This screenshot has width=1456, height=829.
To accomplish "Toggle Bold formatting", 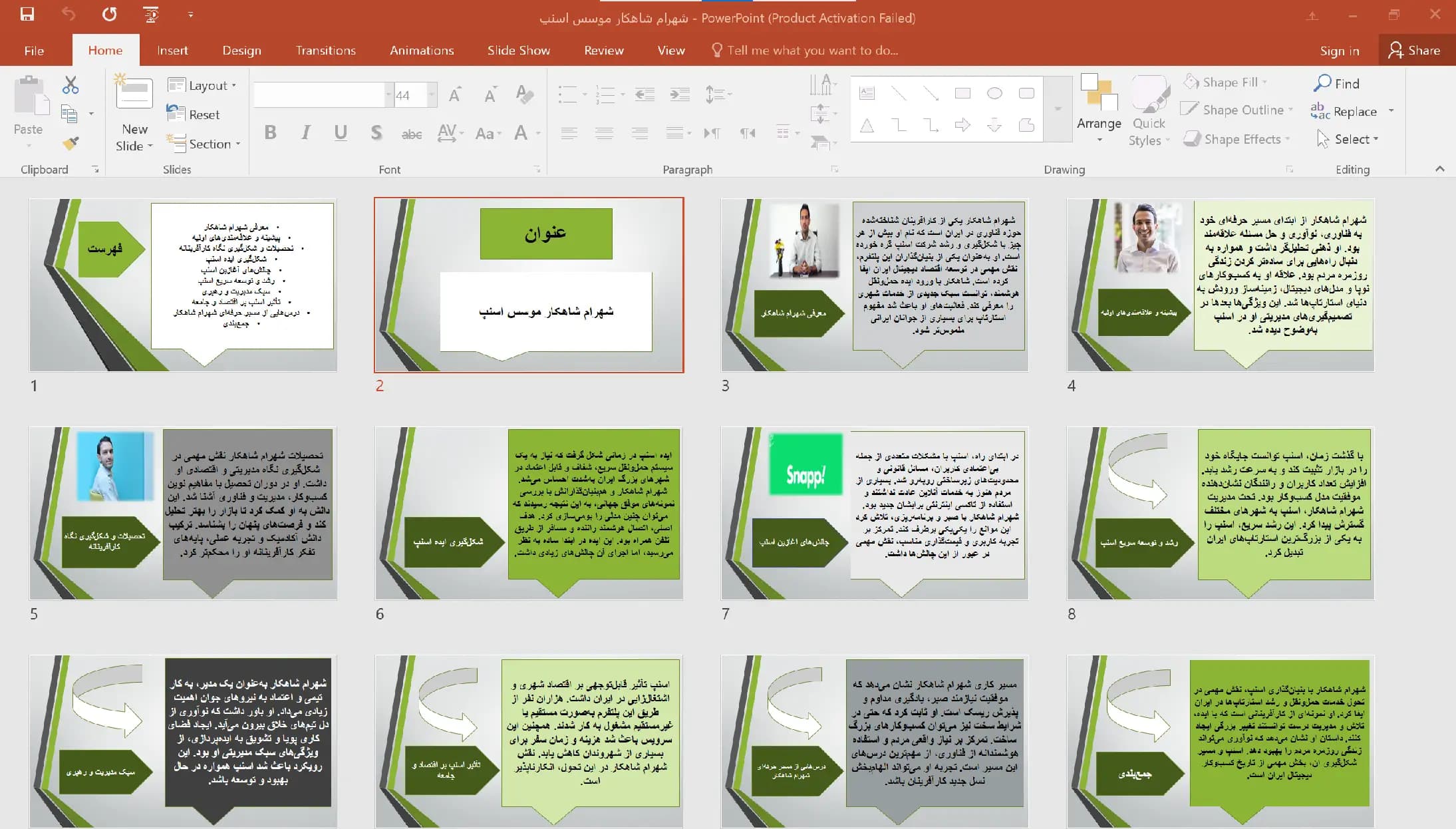I will [x=270, y=132].
